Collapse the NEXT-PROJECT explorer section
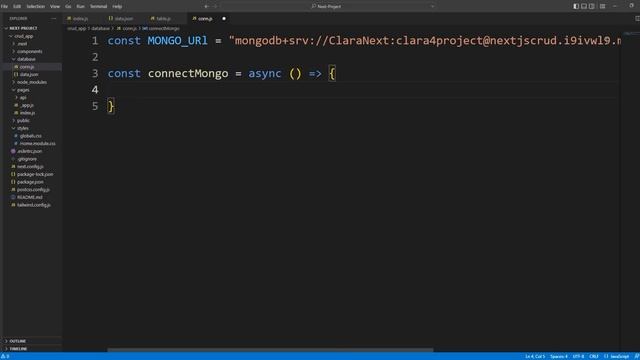The height and width of the screenshot is (360, 640). pyautogui.click(x=23, y=28)
